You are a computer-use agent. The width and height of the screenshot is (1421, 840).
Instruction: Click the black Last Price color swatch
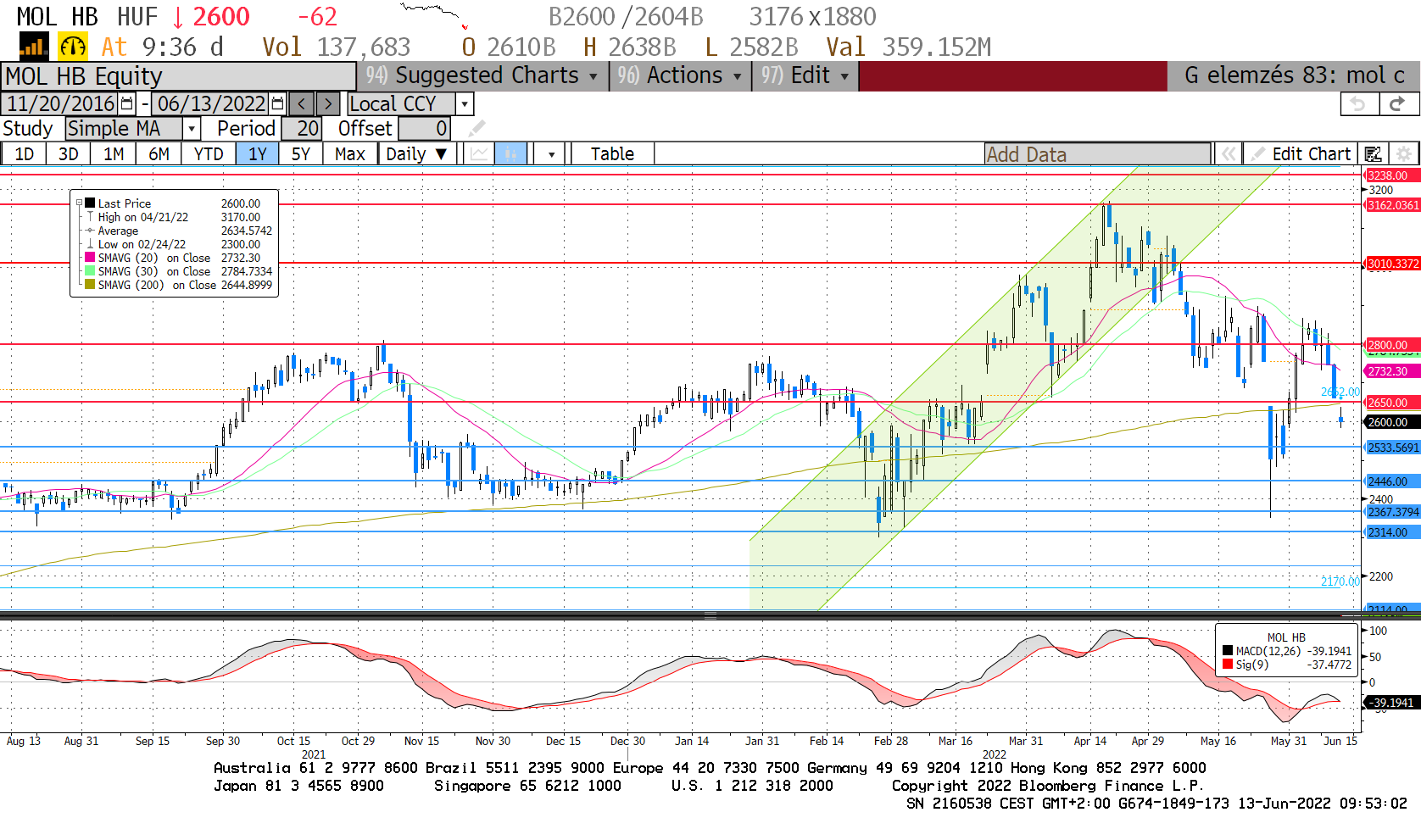[x=90, y=203]
